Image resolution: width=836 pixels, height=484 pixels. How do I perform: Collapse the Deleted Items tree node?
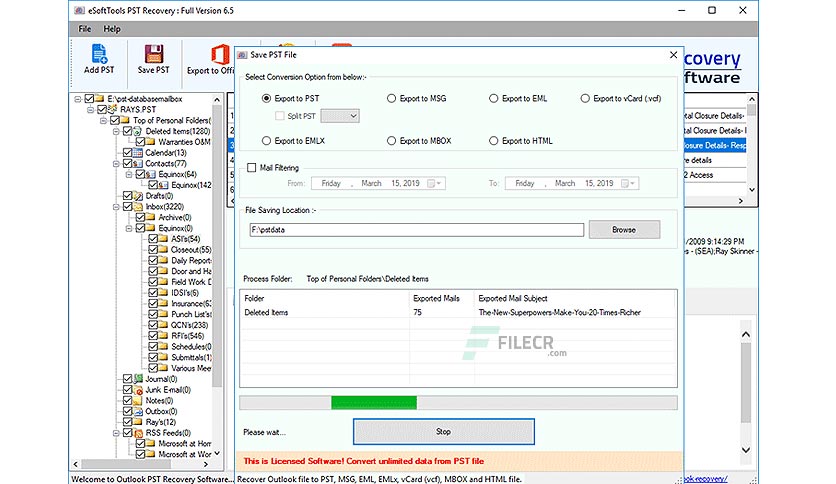(x=116, y=131)
